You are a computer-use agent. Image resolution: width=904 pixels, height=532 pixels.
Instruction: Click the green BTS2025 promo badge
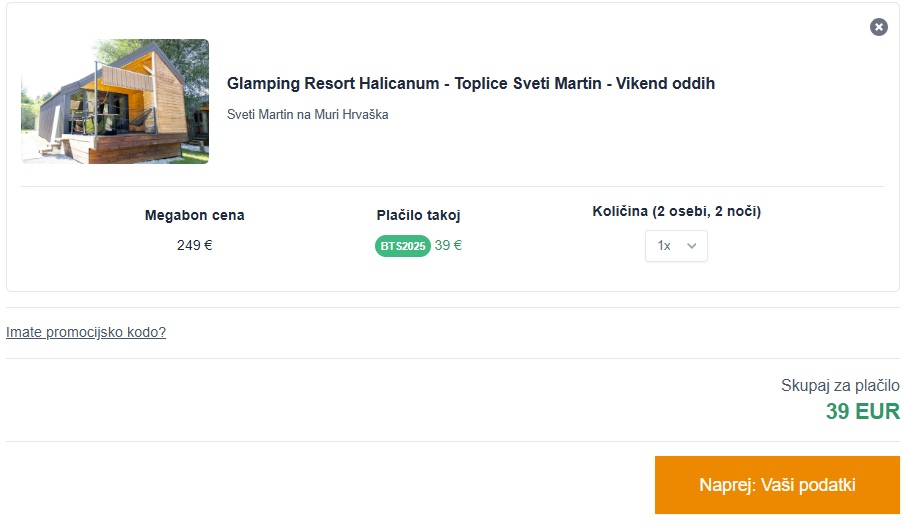[402, 246]
